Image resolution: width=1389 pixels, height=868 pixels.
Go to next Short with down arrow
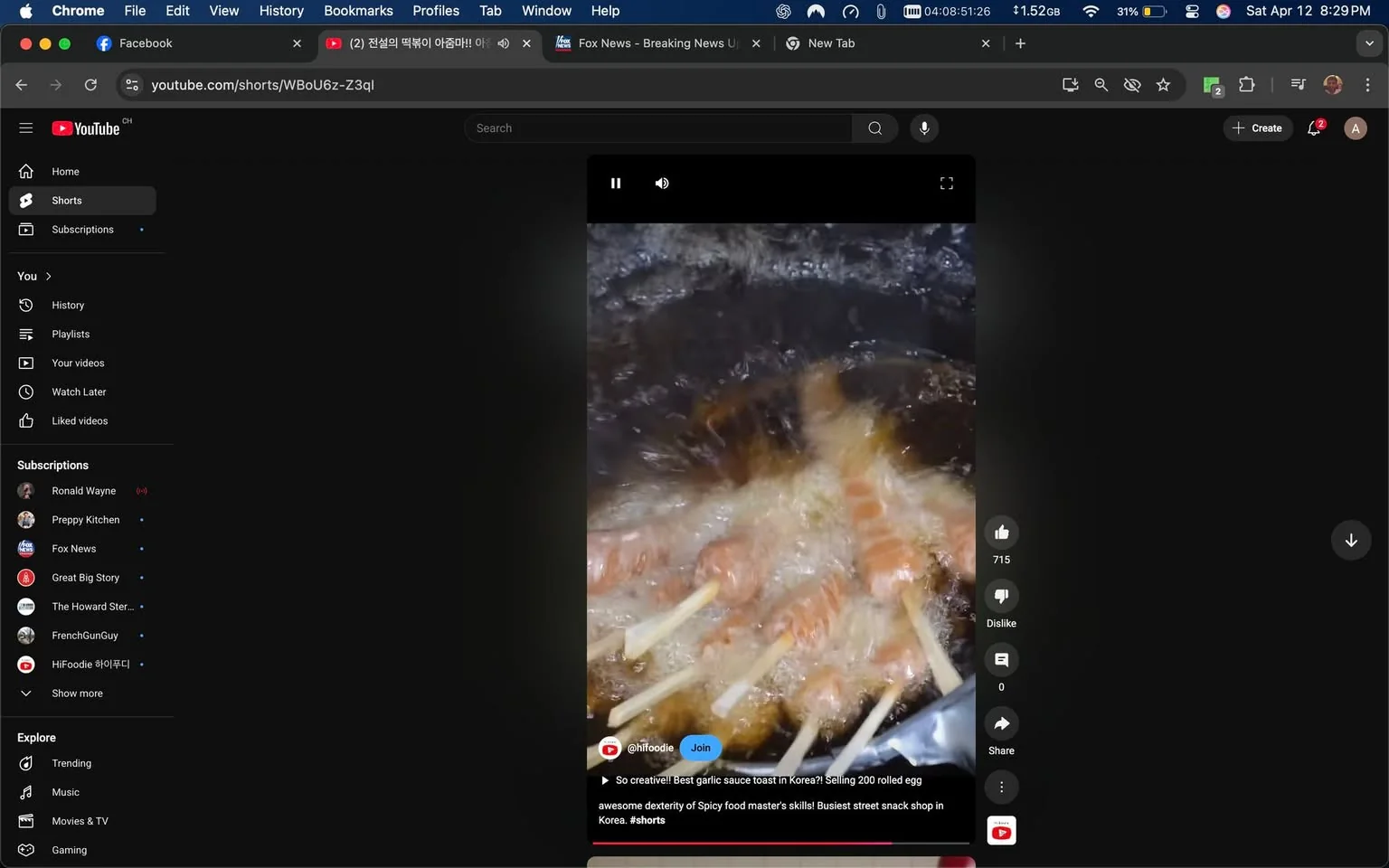(x=1351, y=541)
